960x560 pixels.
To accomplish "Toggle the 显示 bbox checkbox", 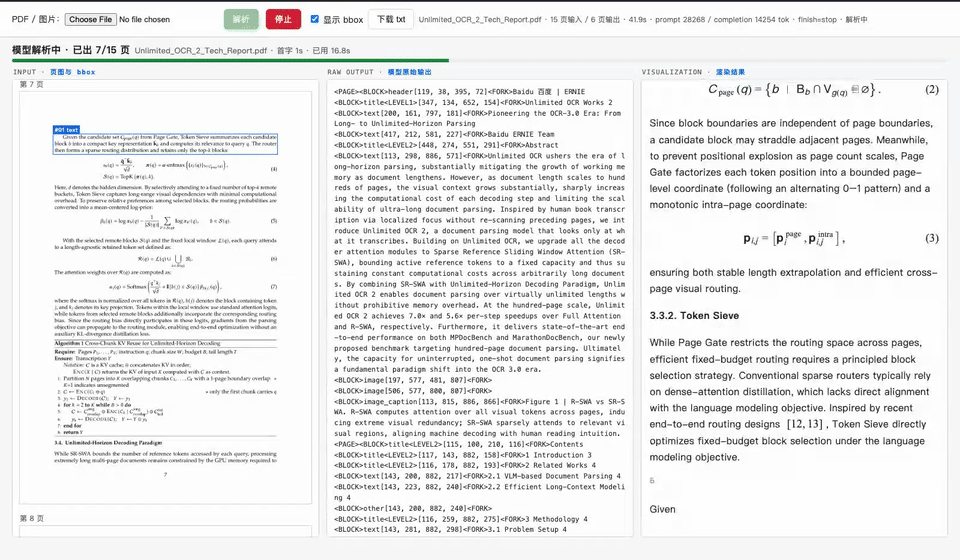I will (x=315, y=19).
